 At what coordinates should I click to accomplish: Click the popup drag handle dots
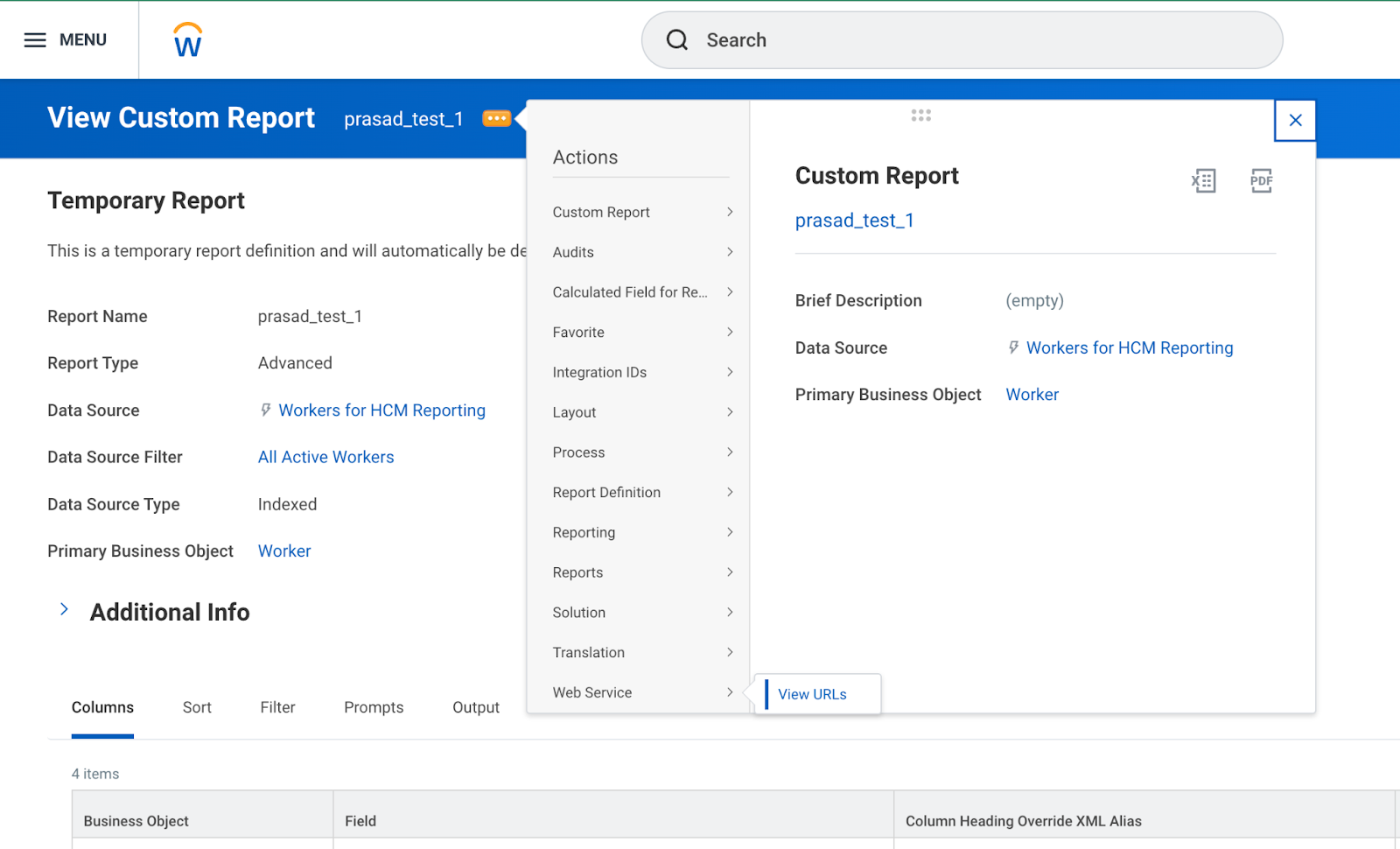[x=920, y=116]
